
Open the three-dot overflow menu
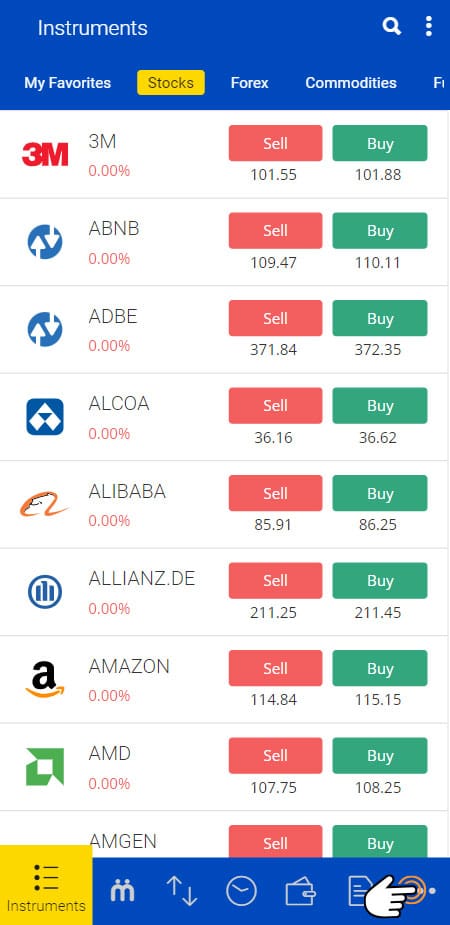click(428, 27)
